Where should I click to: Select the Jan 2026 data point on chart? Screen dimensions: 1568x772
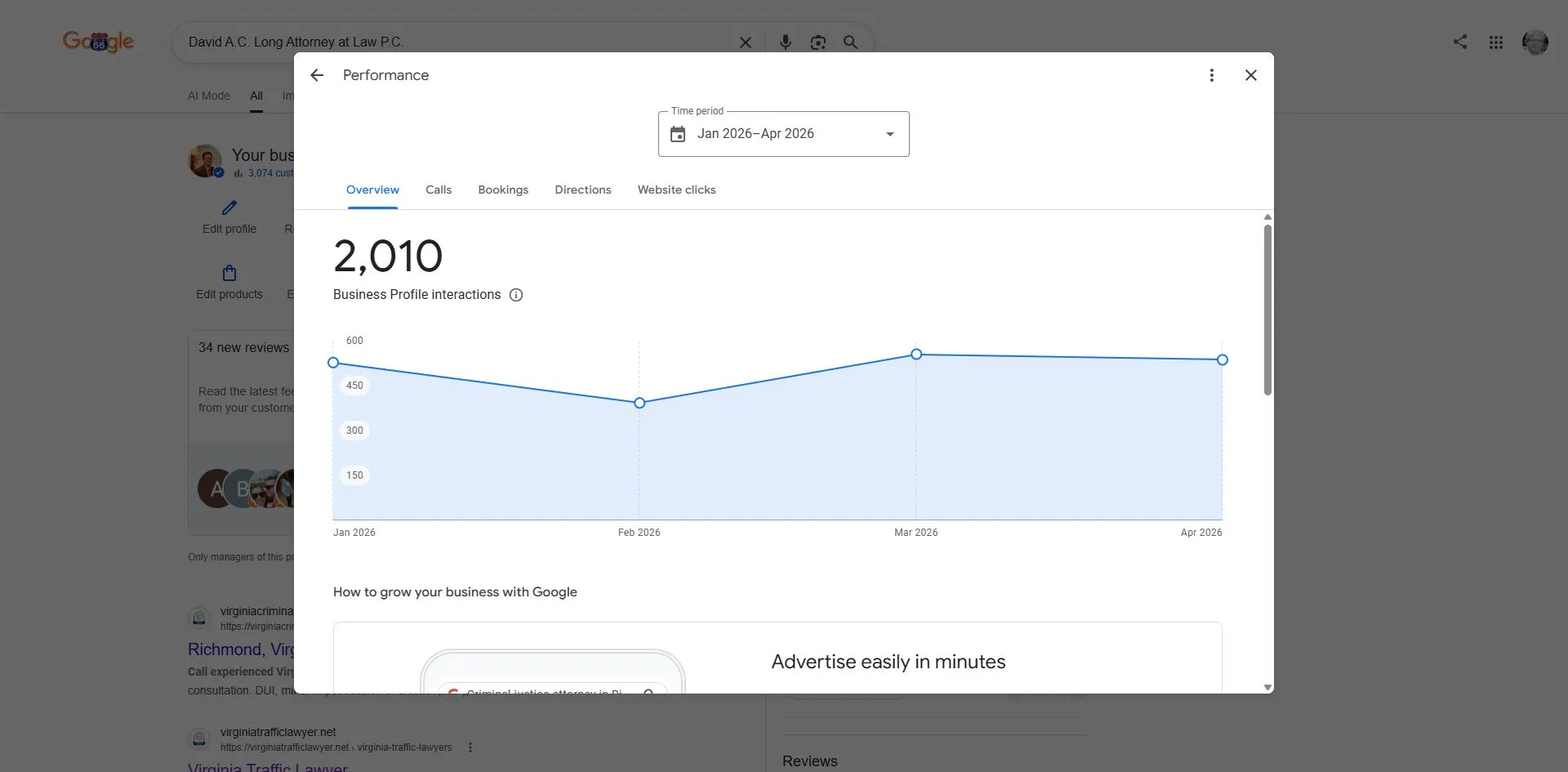point(333,363)
